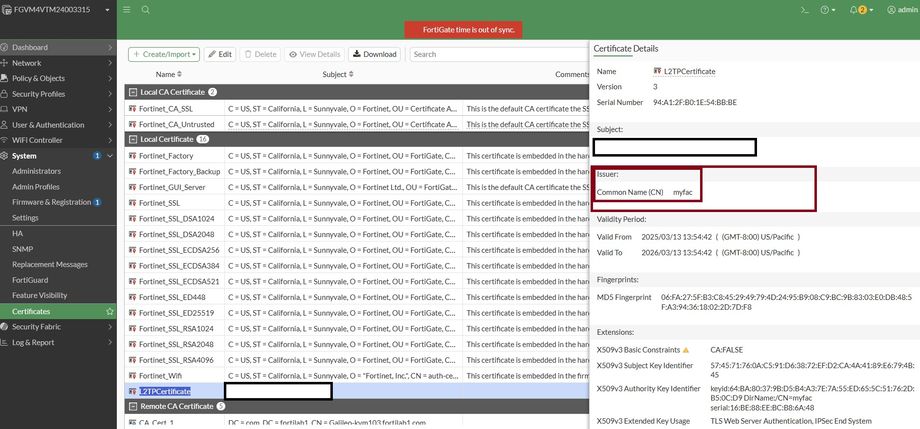Click the Network sidebar icon

(5, 63)
